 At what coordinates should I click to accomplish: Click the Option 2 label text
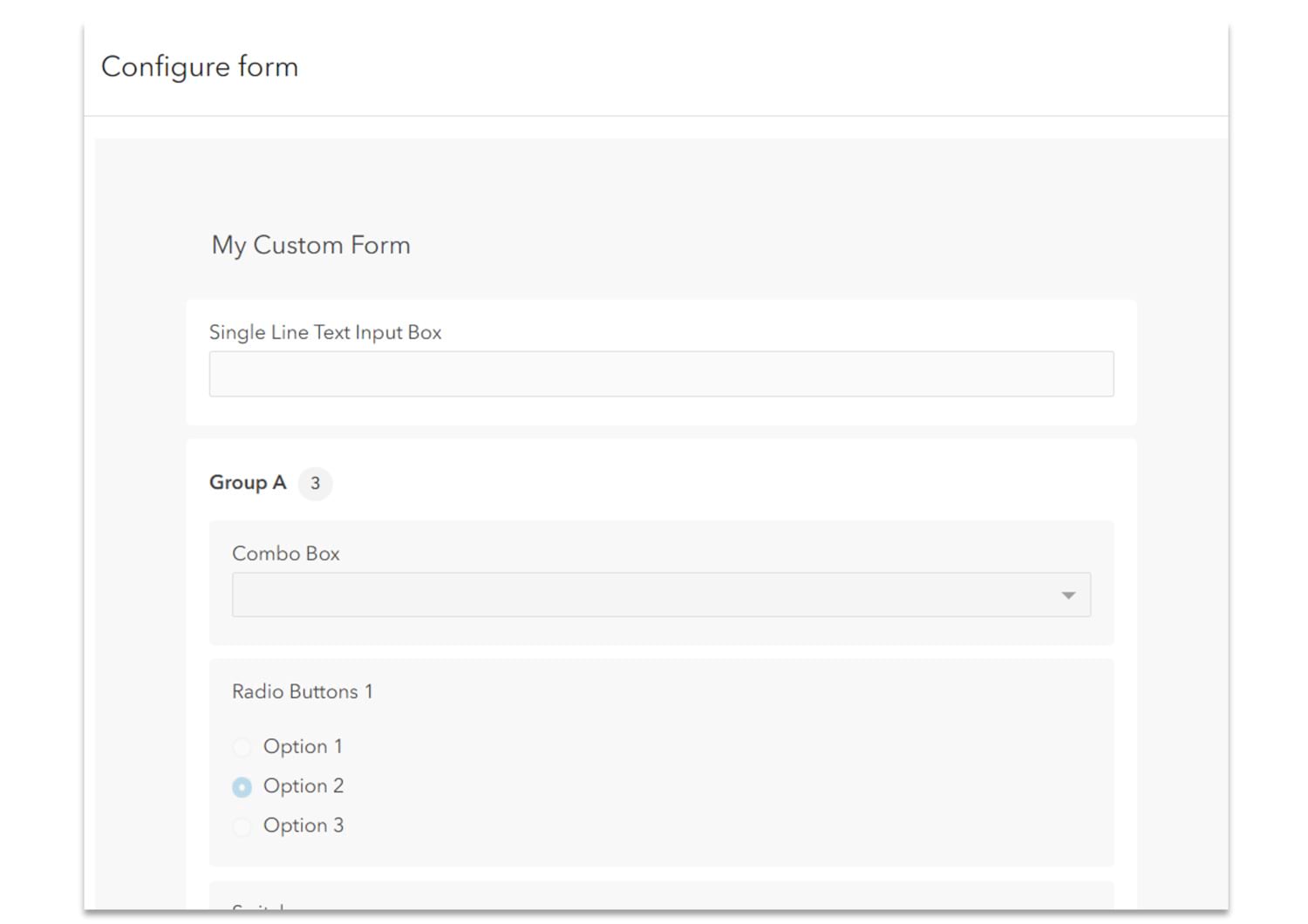(303, 786)
